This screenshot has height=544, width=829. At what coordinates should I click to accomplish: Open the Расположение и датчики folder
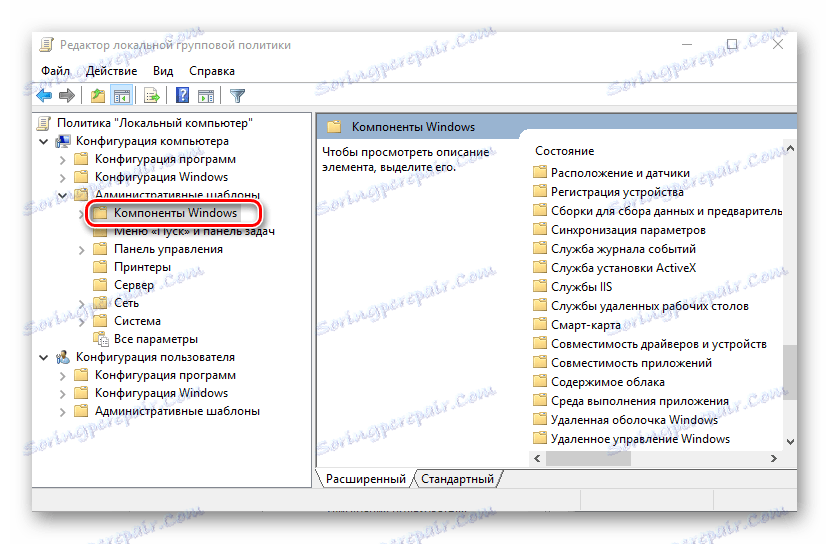(620, 173)
